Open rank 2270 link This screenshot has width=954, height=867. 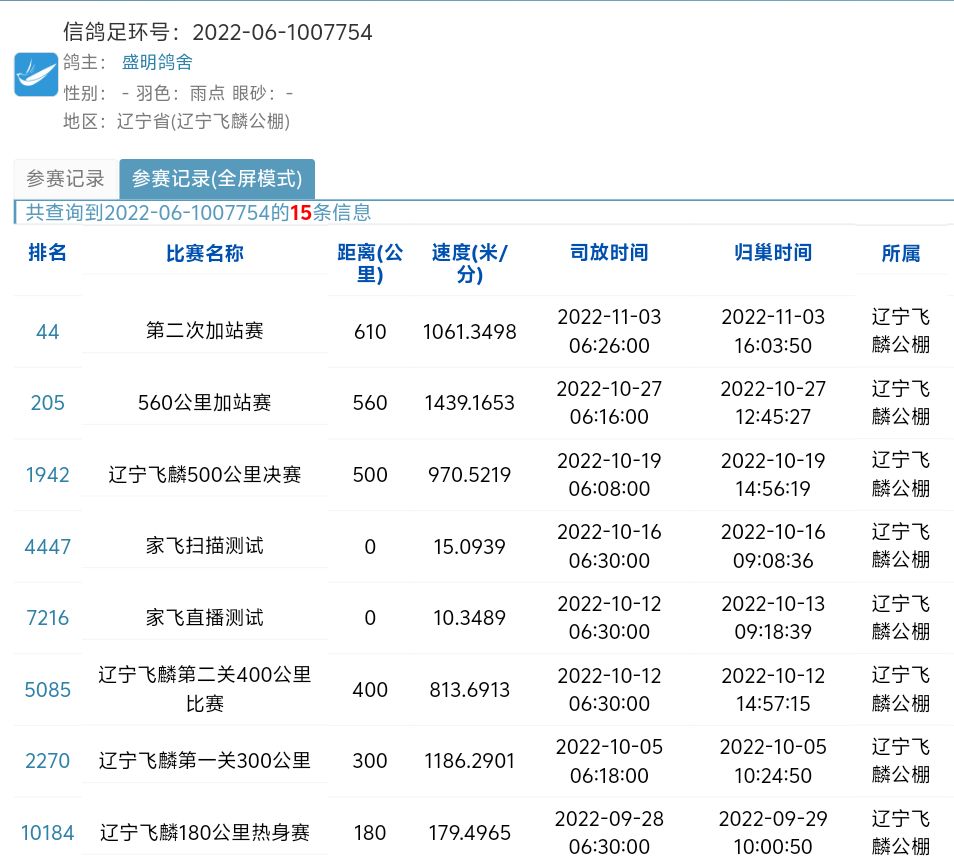pyautogui.click(x=47, y=761)
